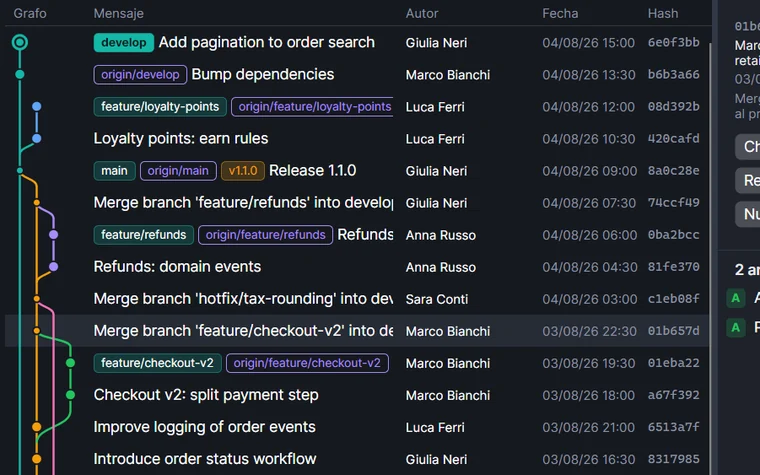Click the graph node for Bump dependencies commit
The width and height of the screenshot is (760, 475).
click(x=20, y=75)
